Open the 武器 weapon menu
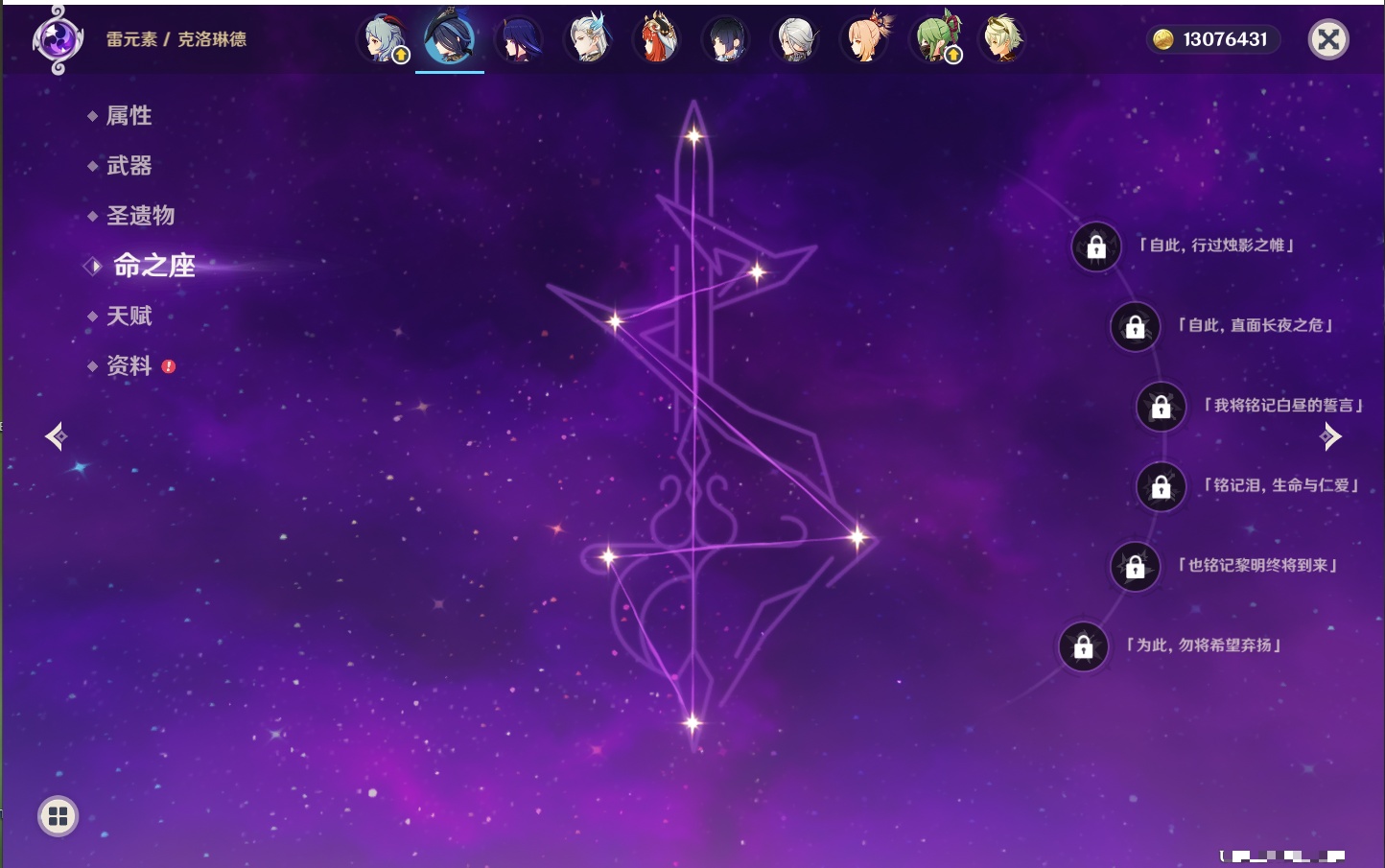Image resolution: width=1385 pixels, height=868 pixels. (x=129, y=166)
